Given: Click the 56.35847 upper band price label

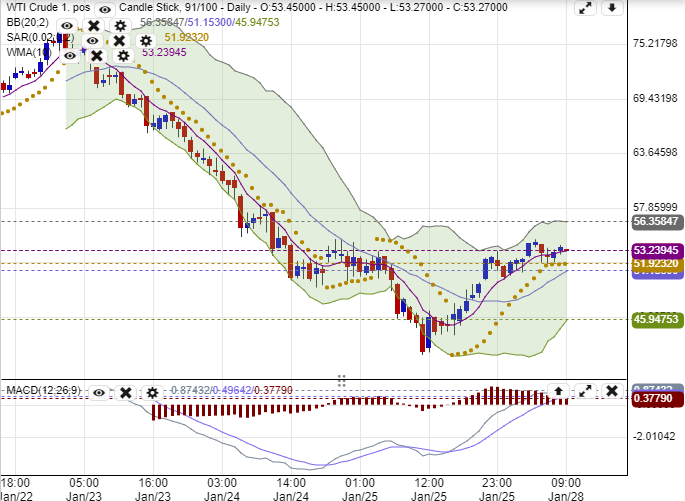Looking at the screenshot, I should tap(657, 222).
